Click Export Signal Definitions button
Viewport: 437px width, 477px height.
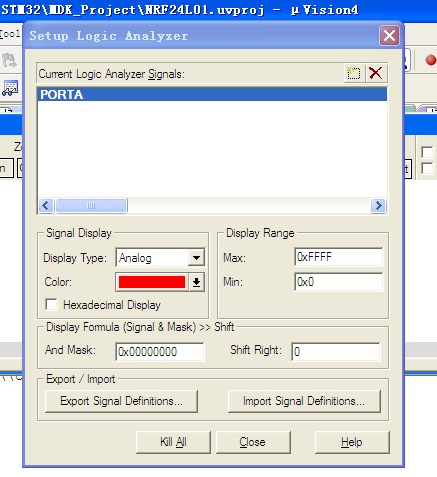[121, 401]
